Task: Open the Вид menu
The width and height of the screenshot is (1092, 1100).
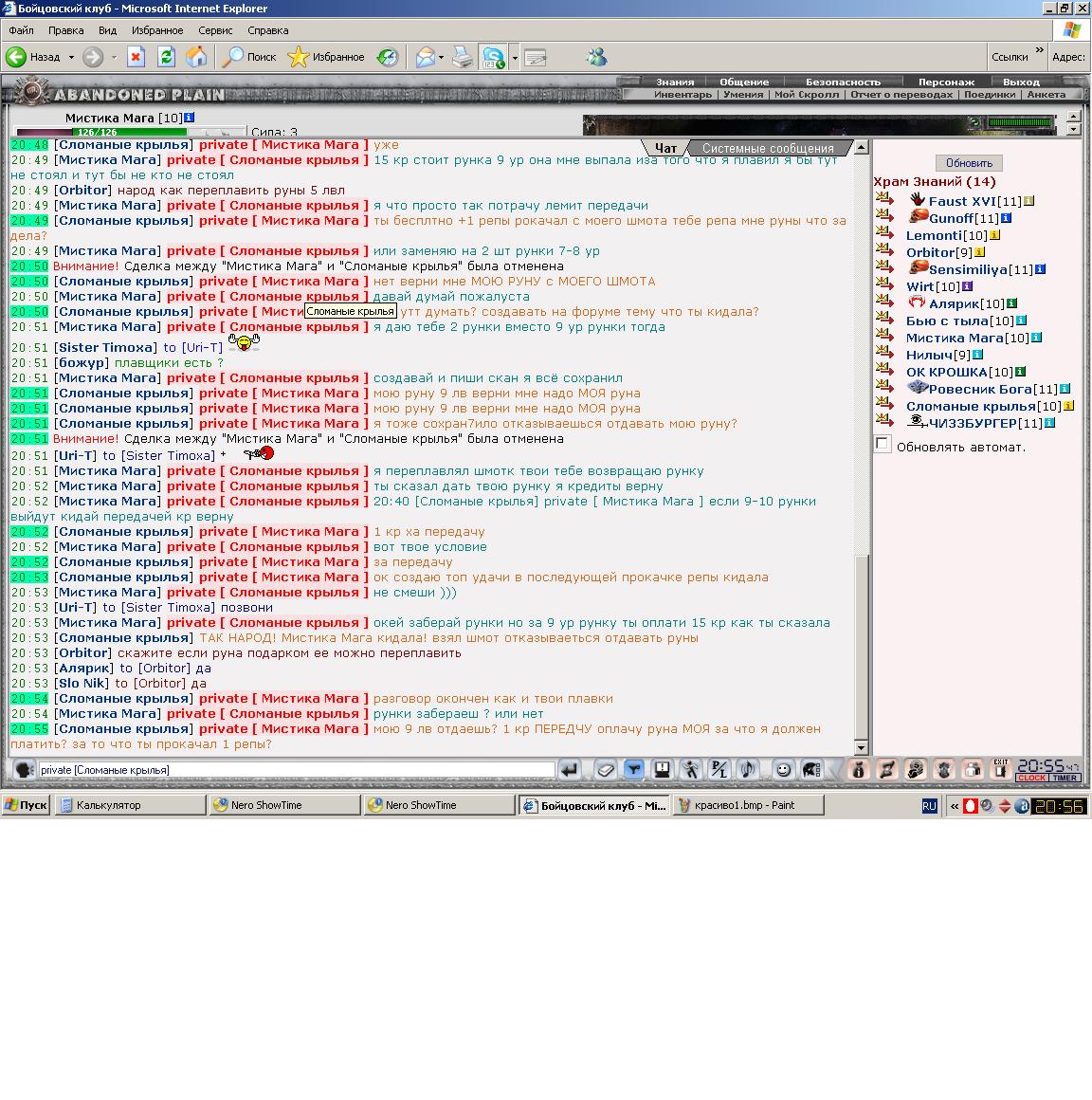Action: (x=107, y=30)
